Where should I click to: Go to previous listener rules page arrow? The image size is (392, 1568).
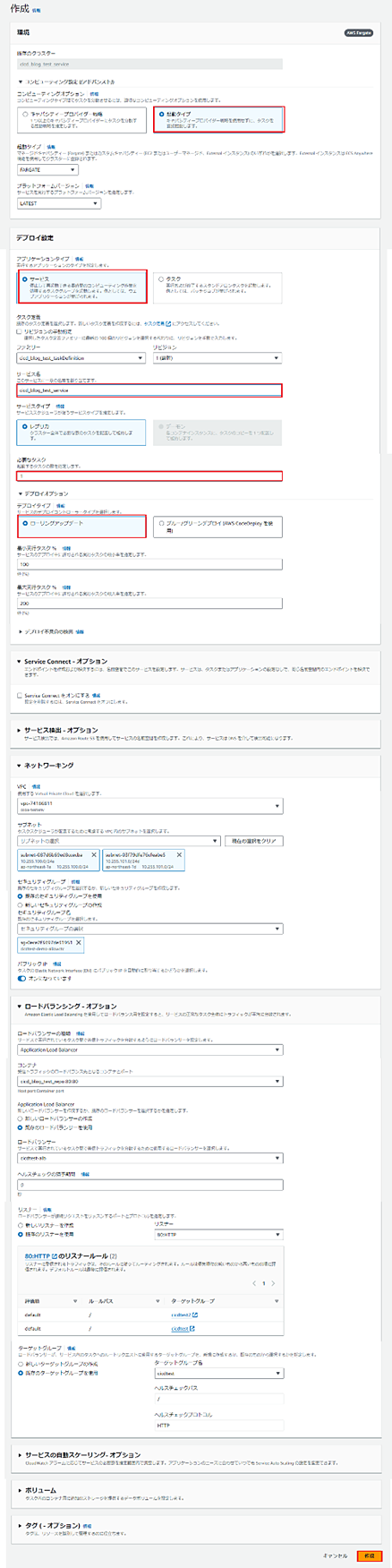click(254, 1282)
